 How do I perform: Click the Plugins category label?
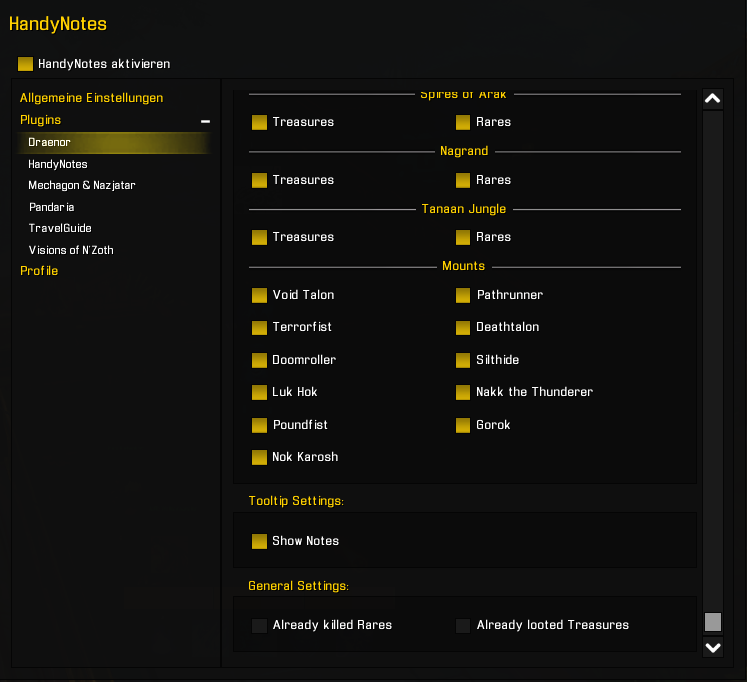tap(40, 120)
